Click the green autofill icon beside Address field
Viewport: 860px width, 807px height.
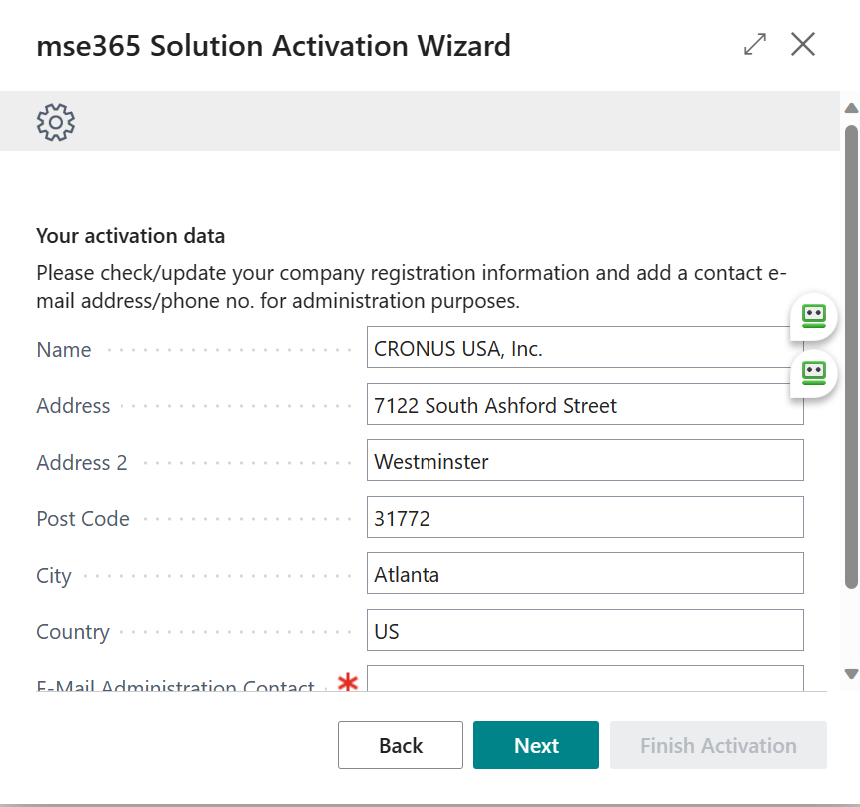coord(813,373)
